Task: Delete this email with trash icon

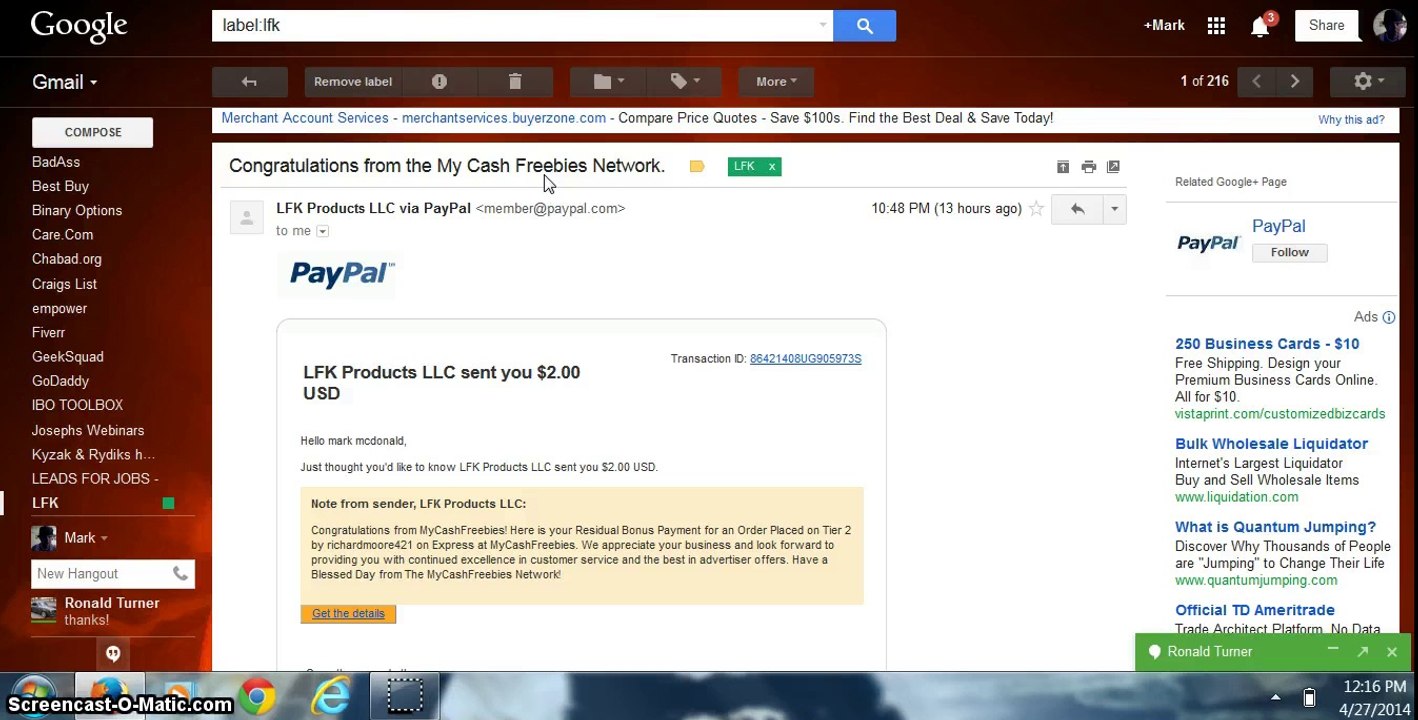Action: 515,82
